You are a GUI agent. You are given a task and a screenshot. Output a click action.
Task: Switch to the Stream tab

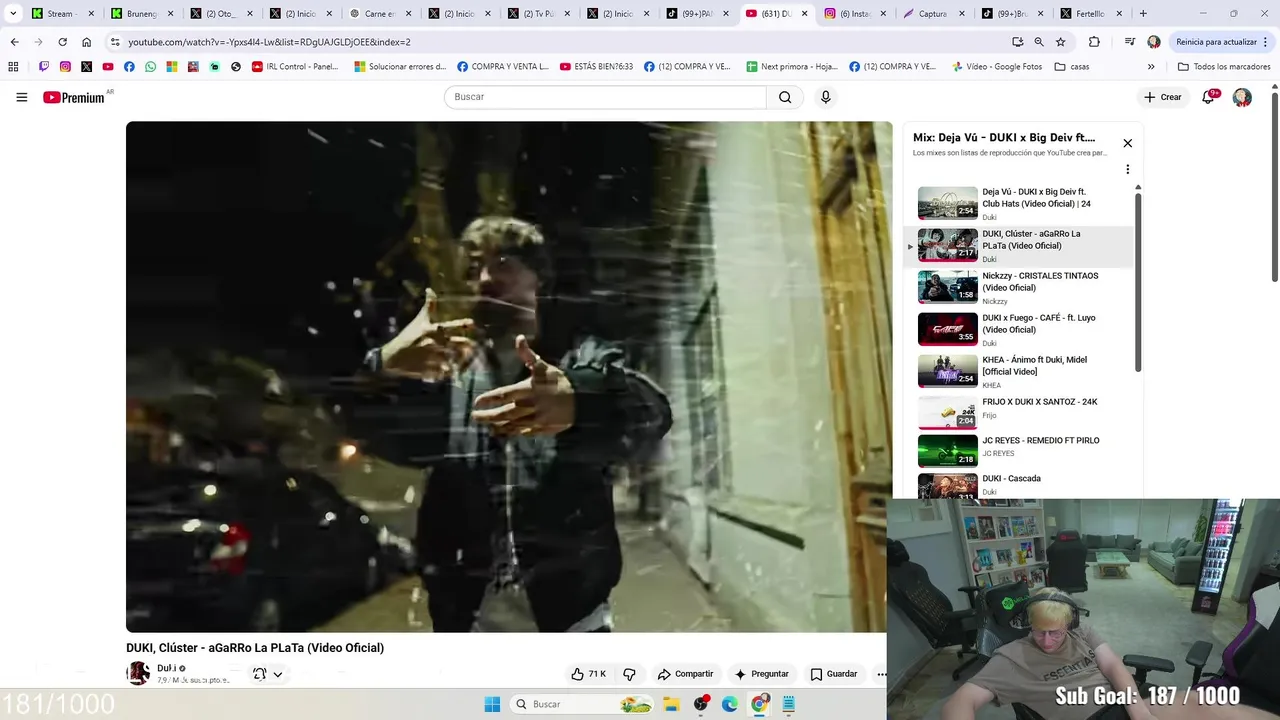pos(62,14)
